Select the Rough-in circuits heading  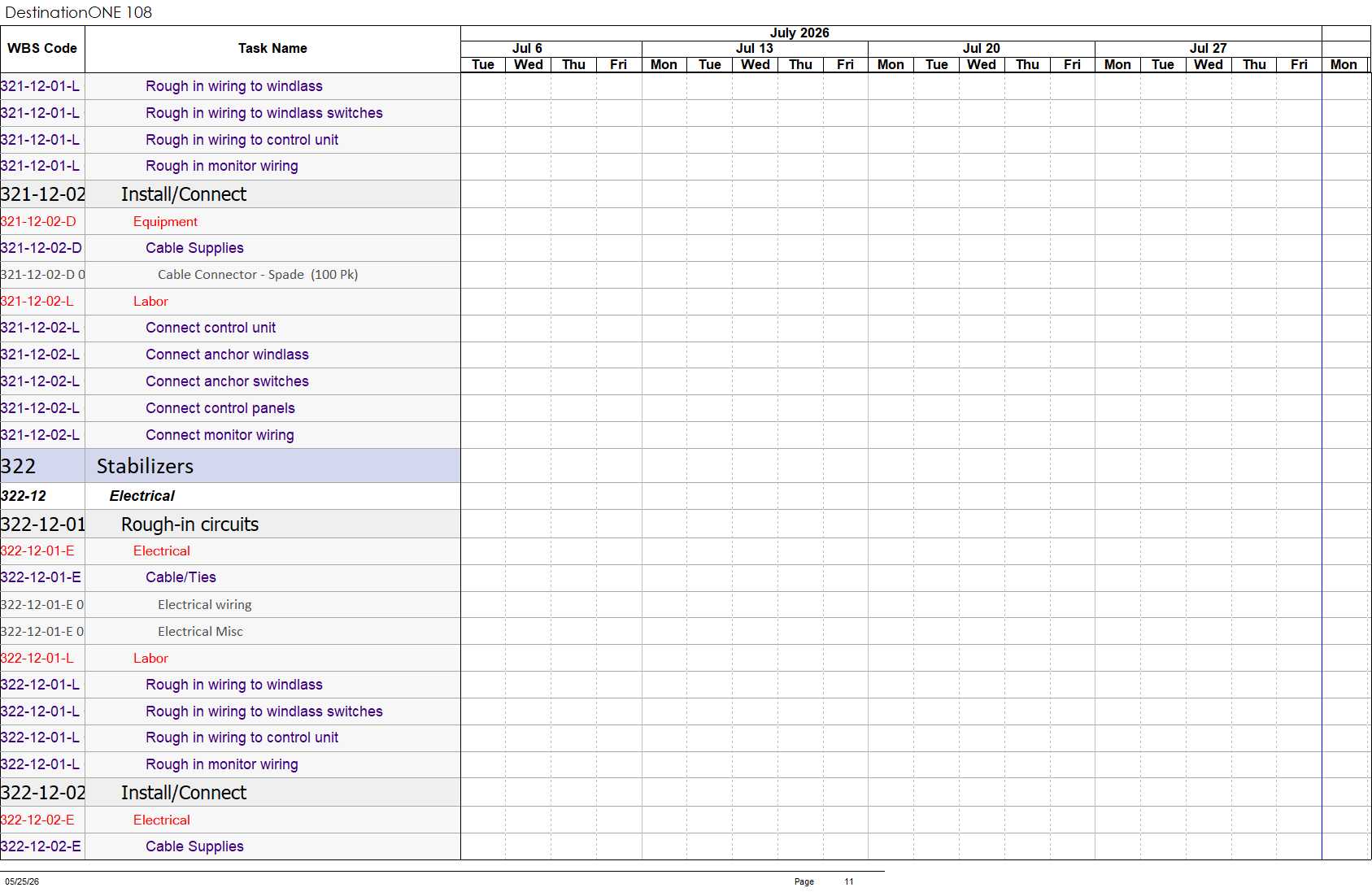189,524
